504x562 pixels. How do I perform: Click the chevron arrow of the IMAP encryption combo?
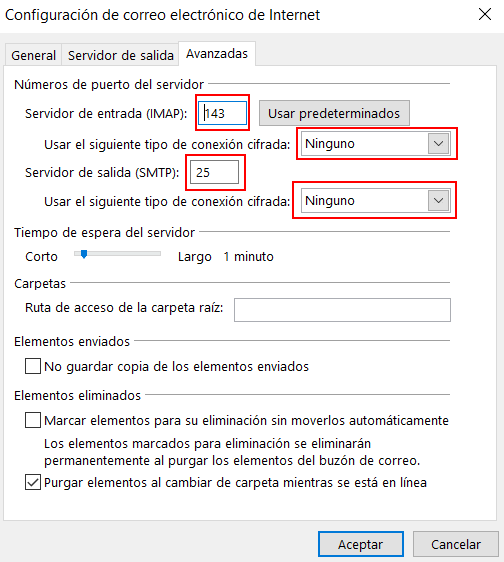(x=438, y=143)
